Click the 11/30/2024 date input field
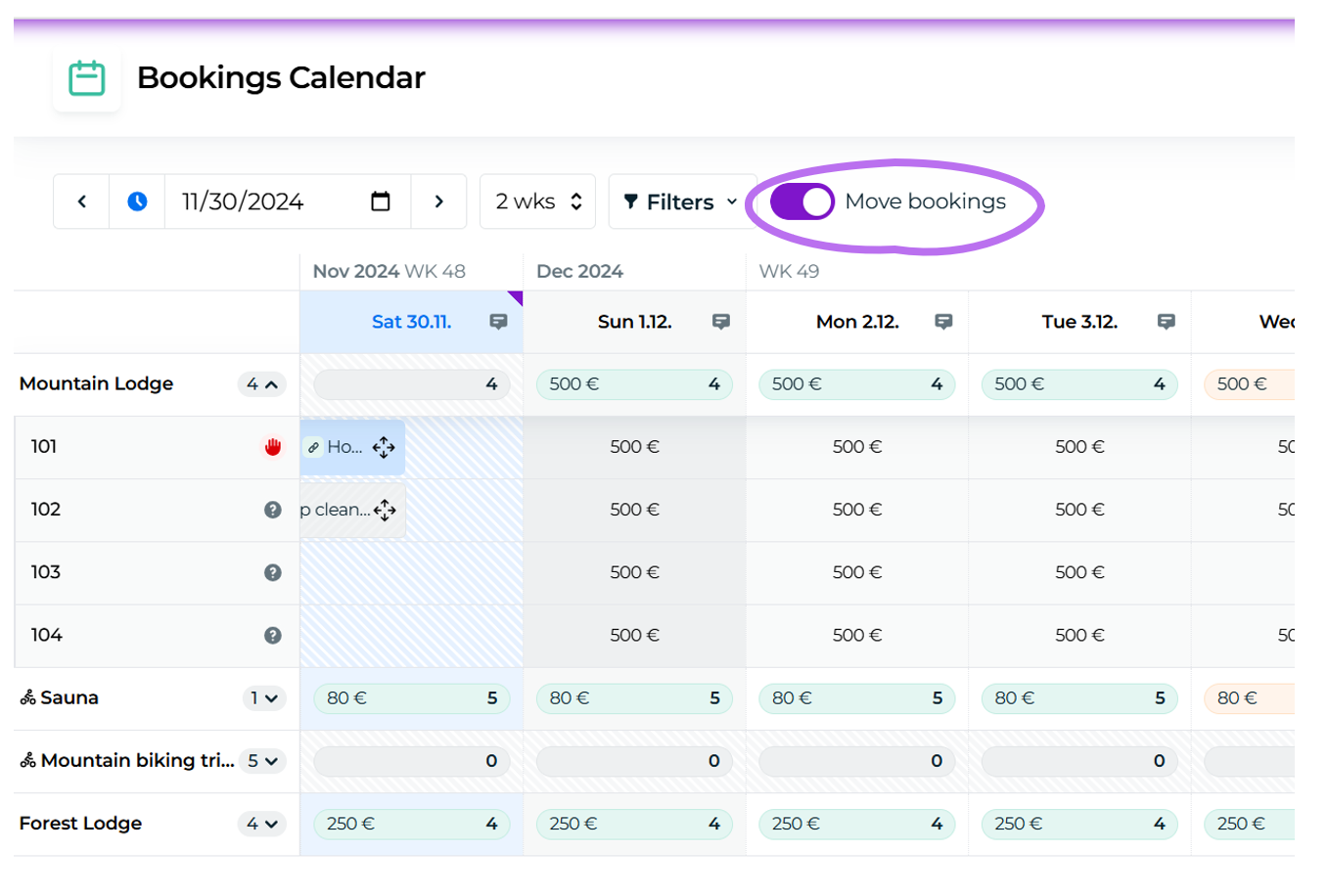 click(254, 202)
